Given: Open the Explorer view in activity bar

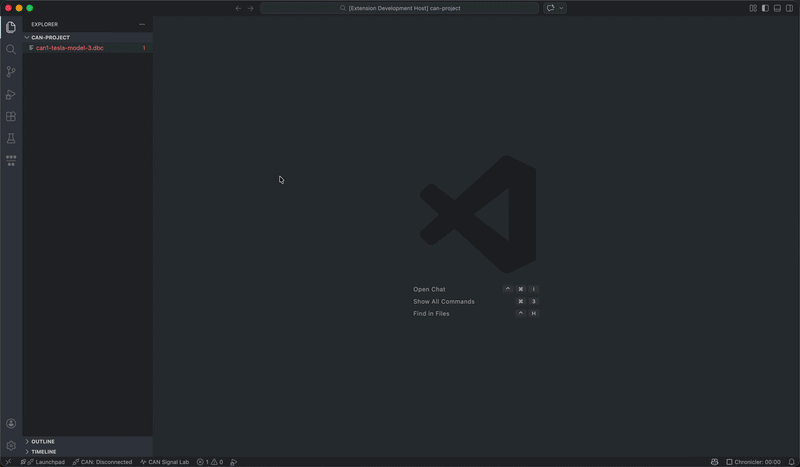Looking at the screenshot, I should click(11, 27).
